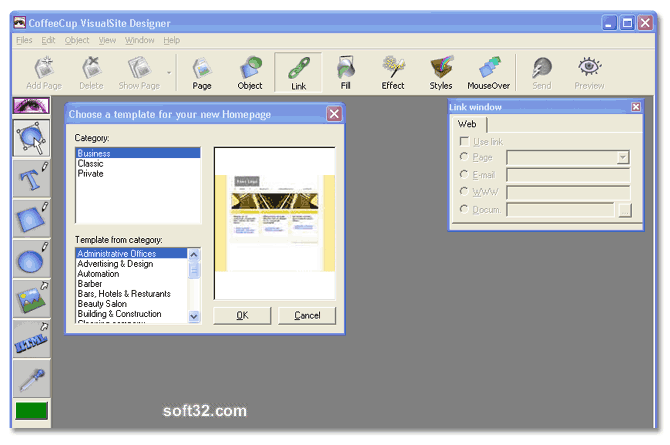Select Barber template
This screenshot has width=670, height=445.
(132, 284)
